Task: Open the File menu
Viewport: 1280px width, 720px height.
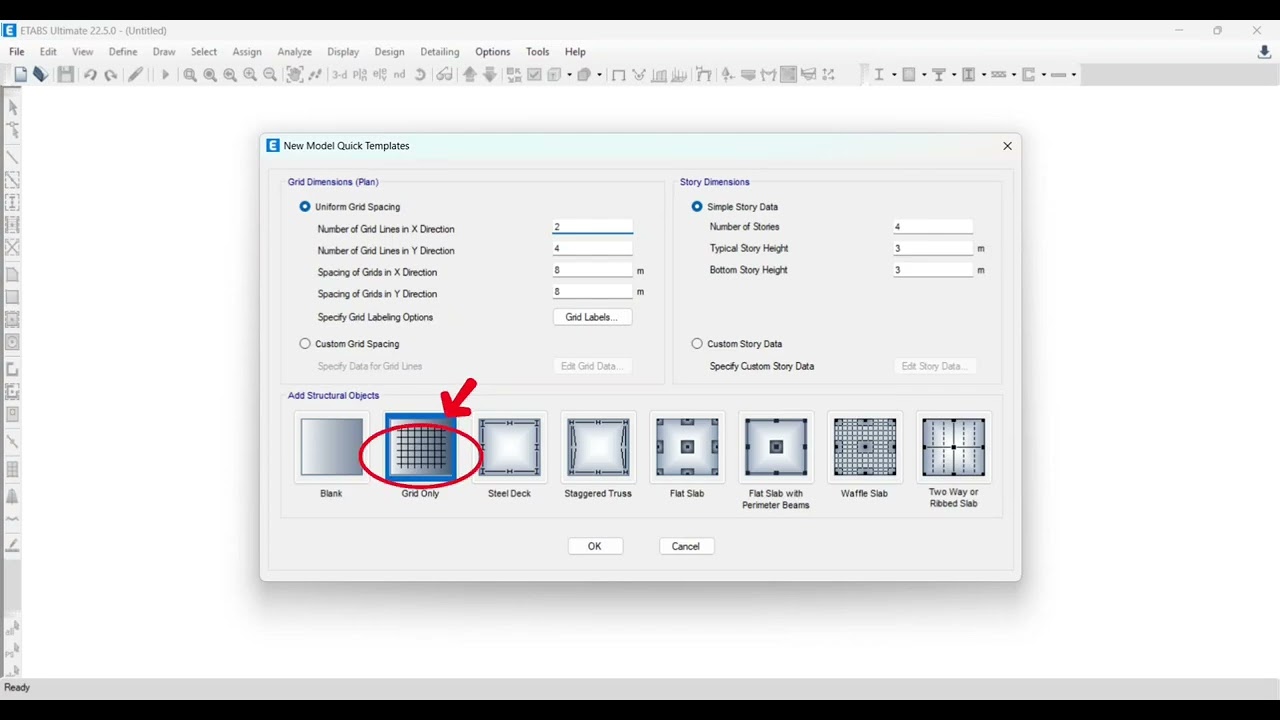Action: click(x=17, y=52)
